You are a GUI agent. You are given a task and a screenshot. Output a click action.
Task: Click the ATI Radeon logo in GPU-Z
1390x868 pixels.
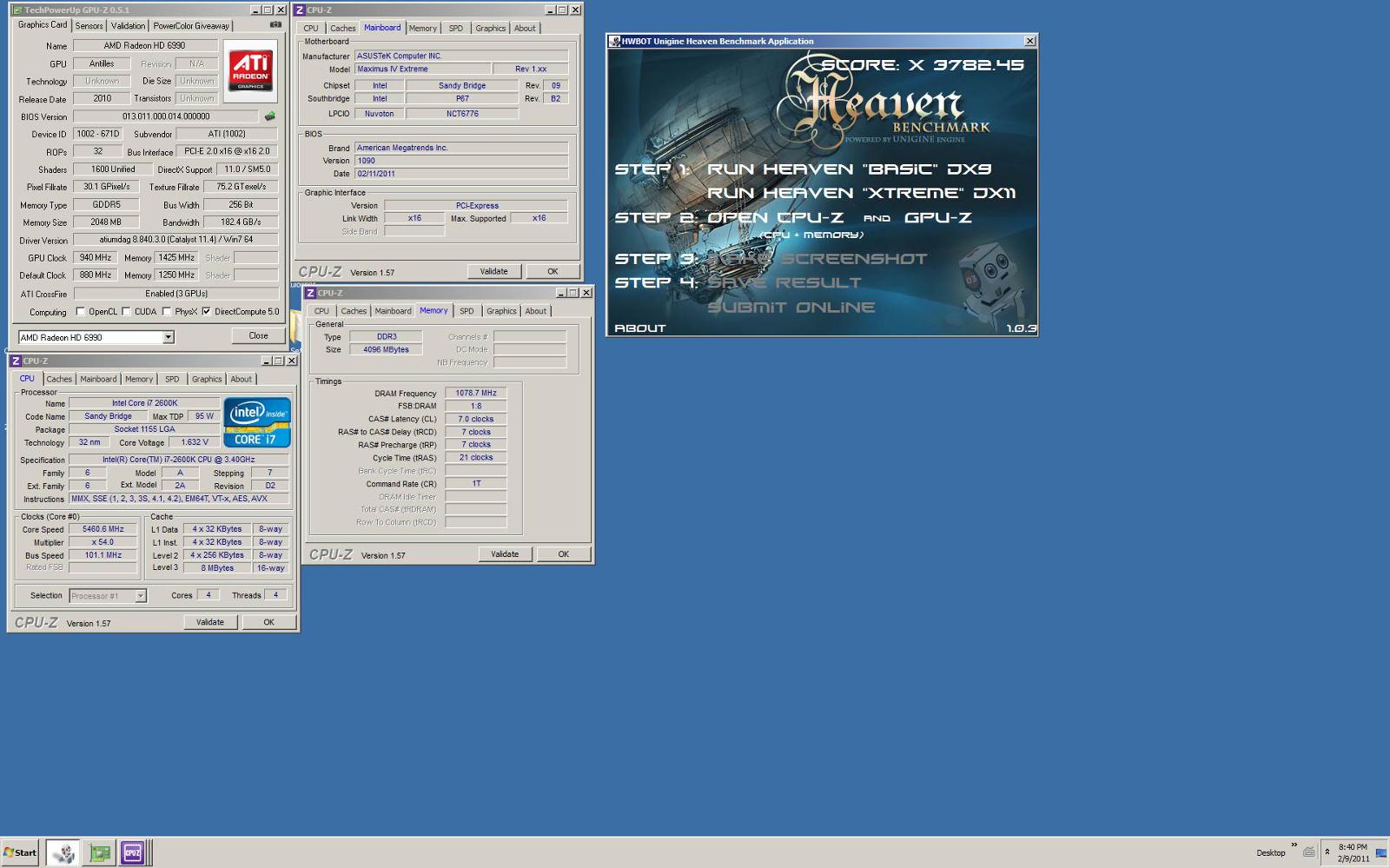click(250, 71)
